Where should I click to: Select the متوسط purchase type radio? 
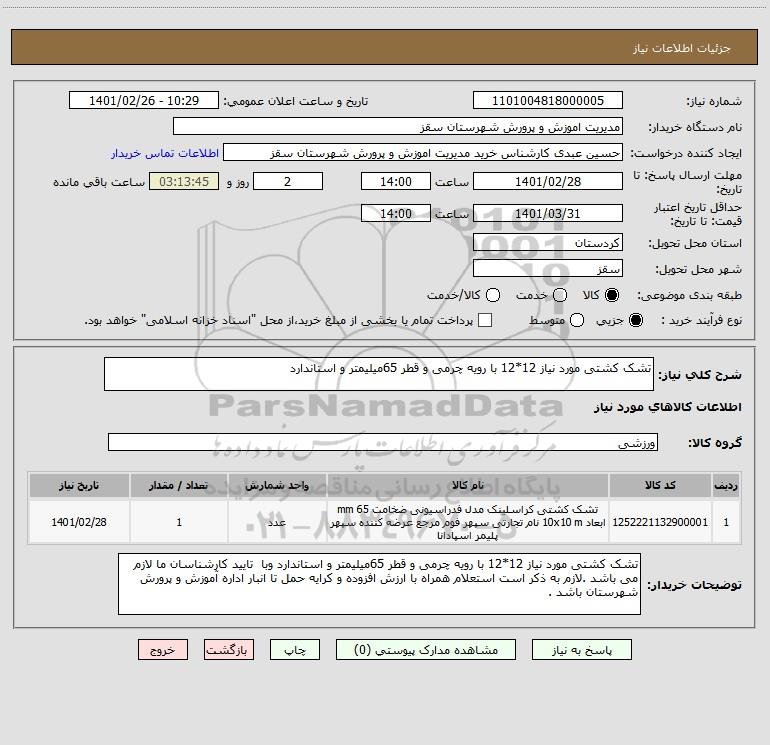pyautogui.click(x=577, y=320)
